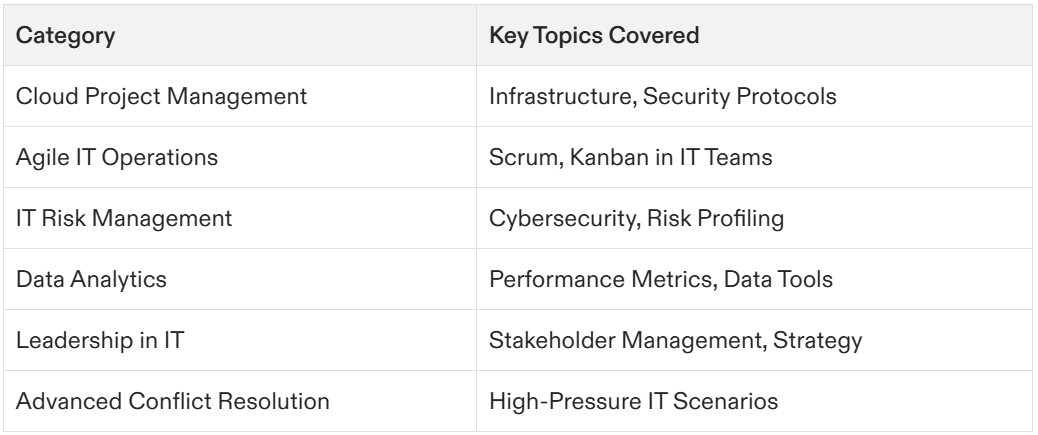Click the text Data Tools
Viewport: 1038px width, 435px height.
pyautogui.click(x=778, y=279)
